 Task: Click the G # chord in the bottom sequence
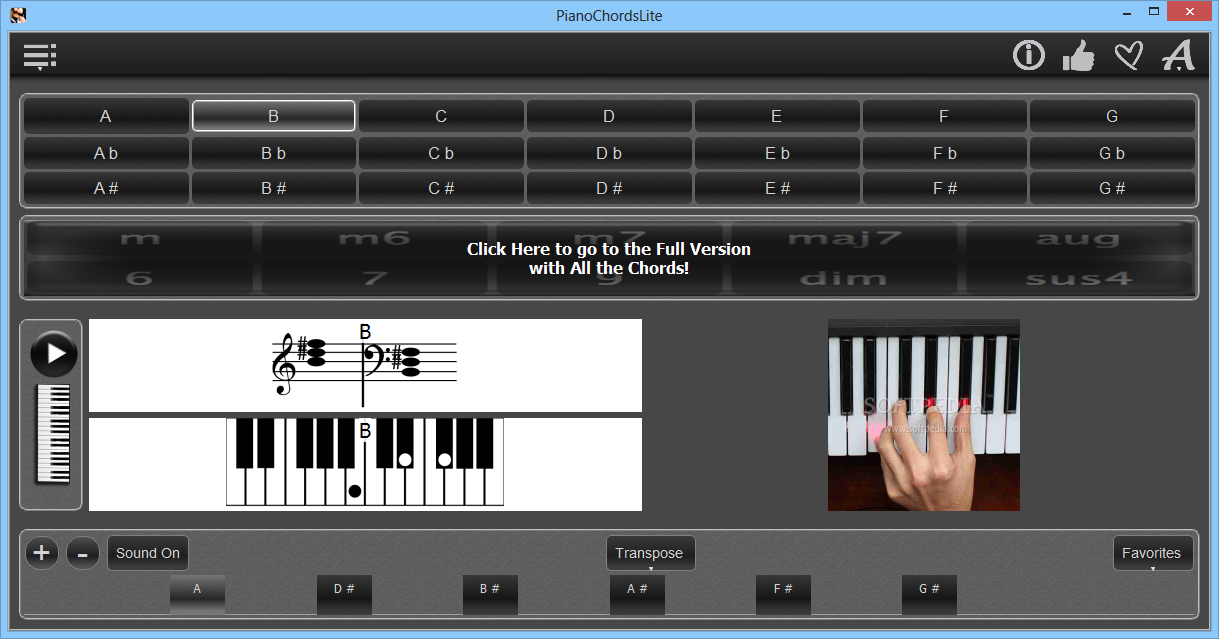pyautogui.click(x=929, y=594)
